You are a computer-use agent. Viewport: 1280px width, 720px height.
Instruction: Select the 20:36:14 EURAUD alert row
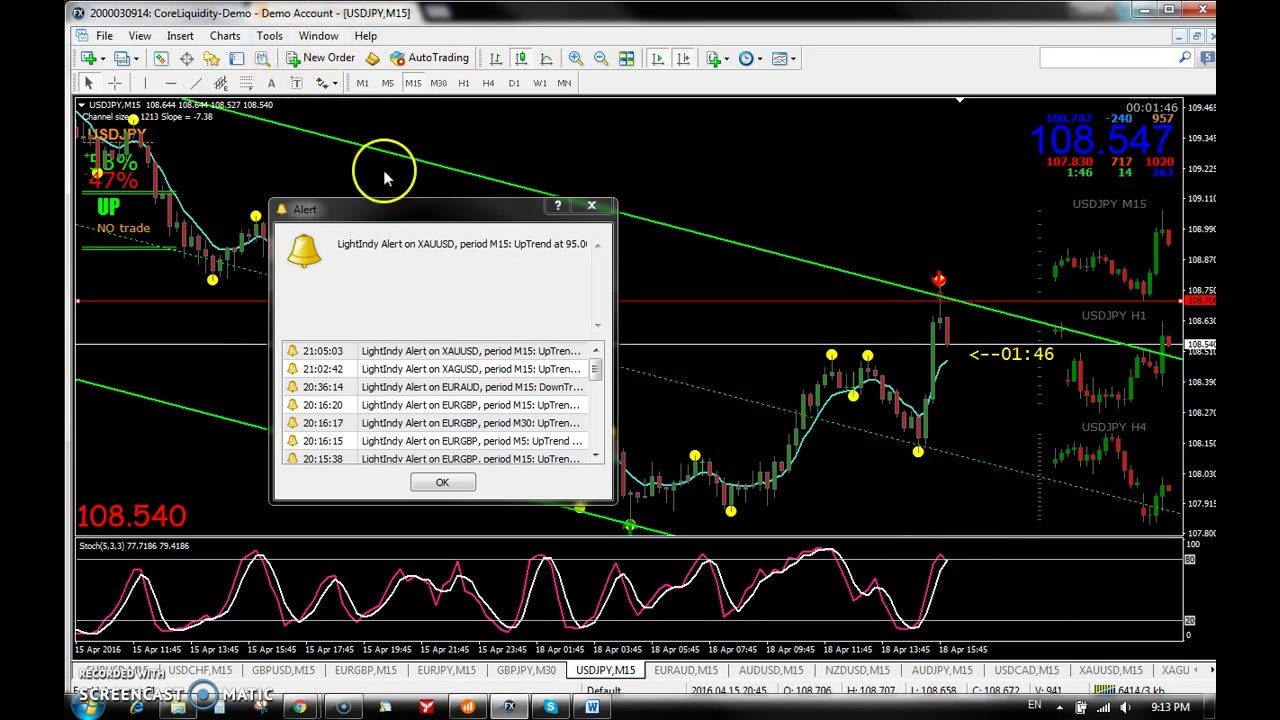pos(435,387)
